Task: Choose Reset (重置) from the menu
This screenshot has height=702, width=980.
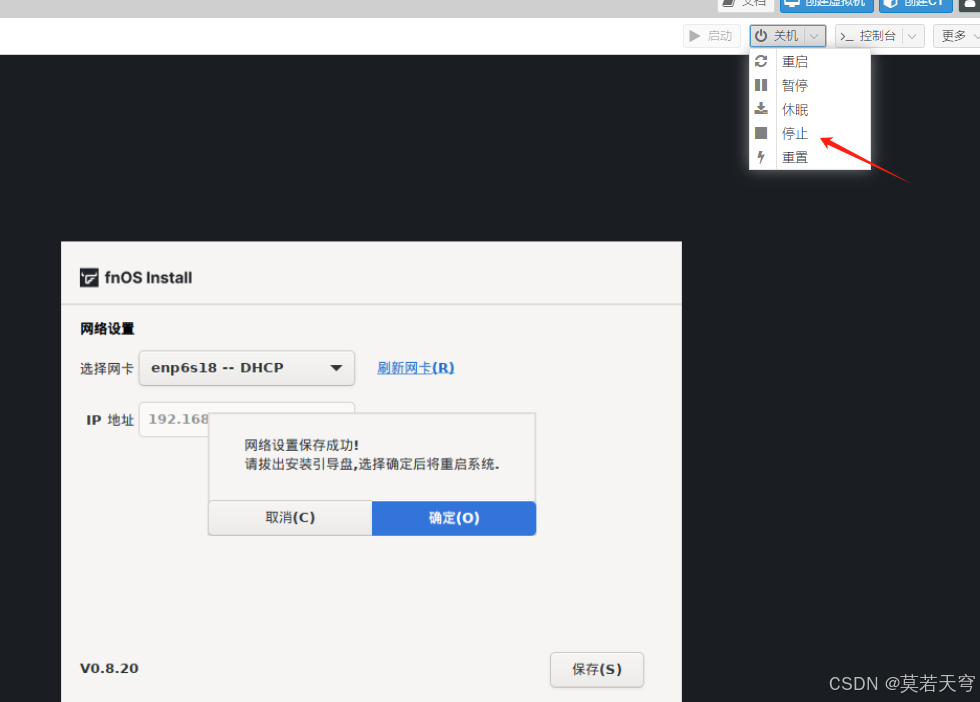Action: tap(809, 157)
